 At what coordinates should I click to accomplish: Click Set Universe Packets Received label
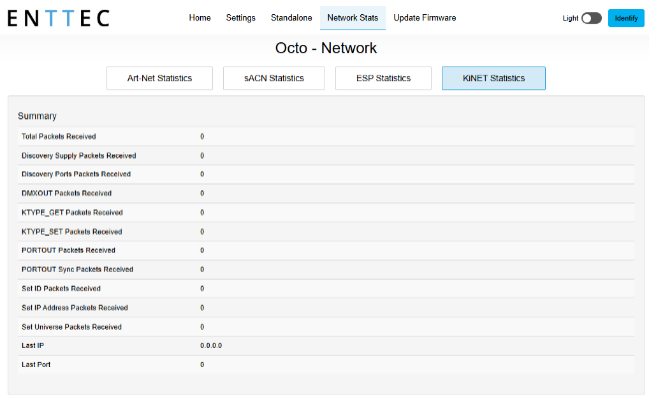tap(72, 327)
